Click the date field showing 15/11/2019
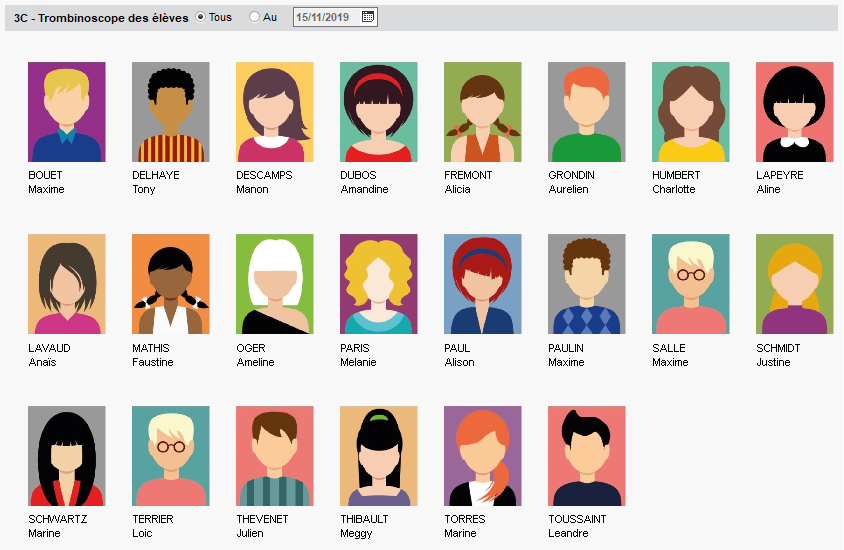Screen dimensions: 844x550 (328, 17)
